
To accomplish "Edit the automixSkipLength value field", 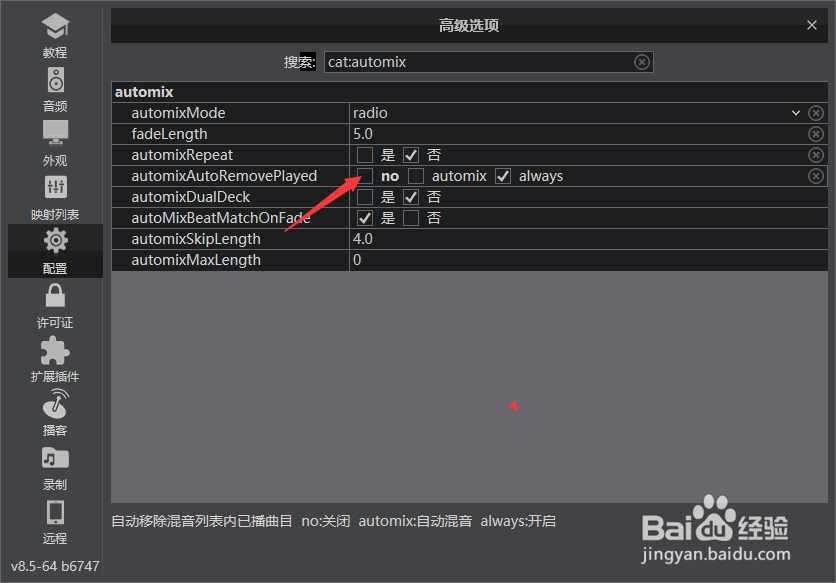I will [588, 239].
